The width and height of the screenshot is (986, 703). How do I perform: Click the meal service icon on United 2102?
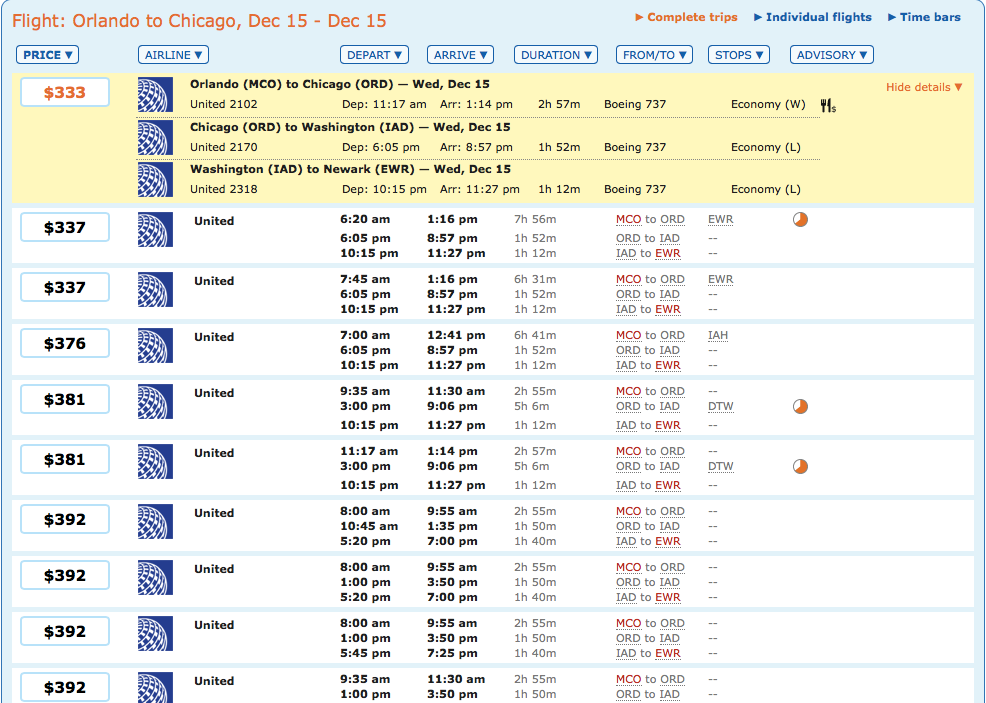pyautogui.click(x=826, y=103)
